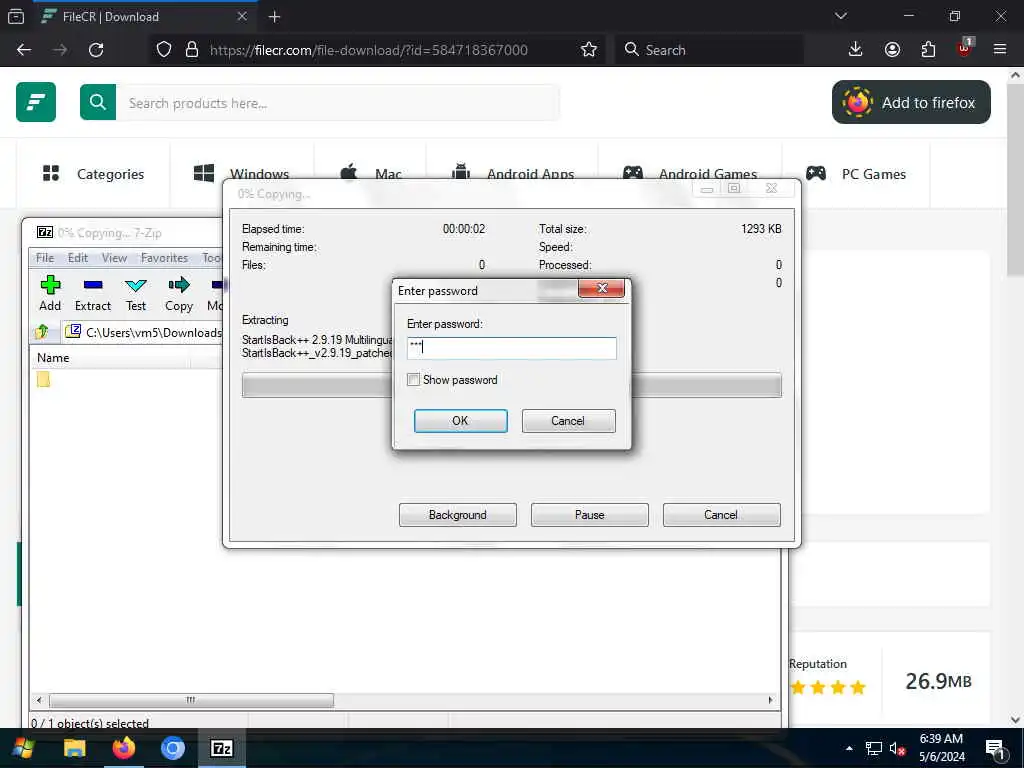Close the FileCR Download tab

(x=242, y=16)
